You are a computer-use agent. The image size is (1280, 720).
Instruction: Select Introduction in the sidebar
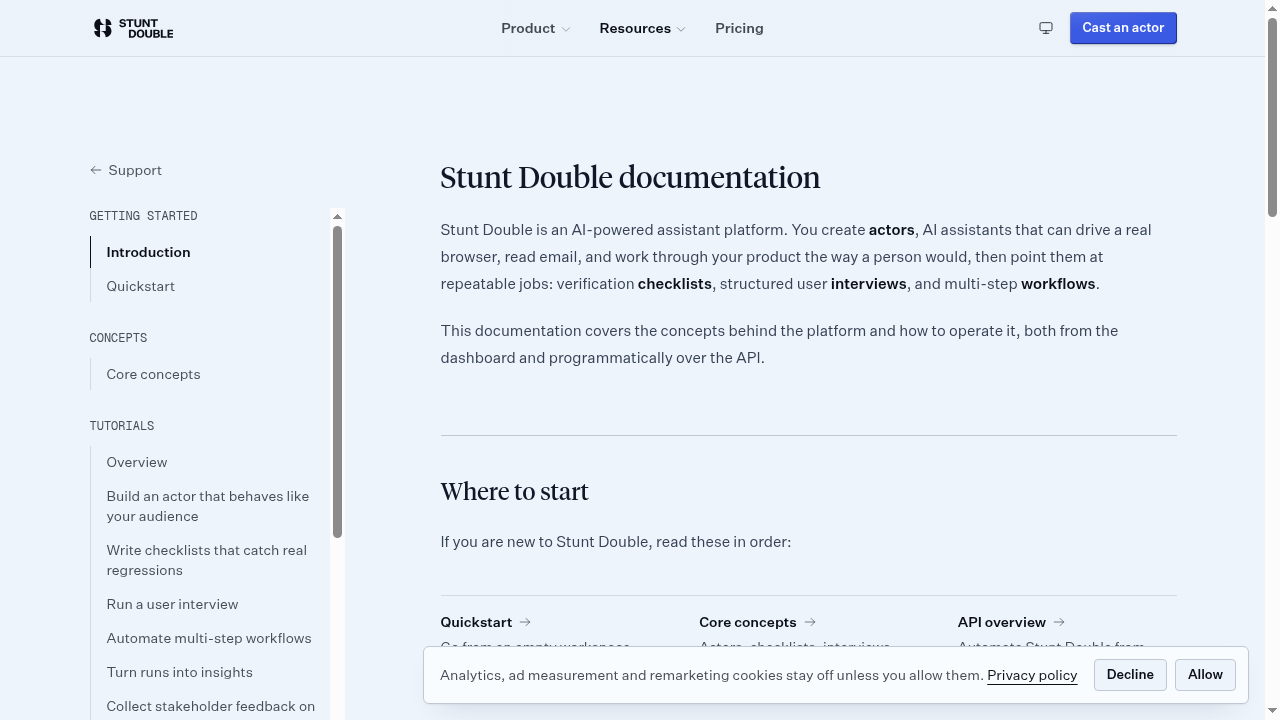pyautogui.click(x=148, y=252)
